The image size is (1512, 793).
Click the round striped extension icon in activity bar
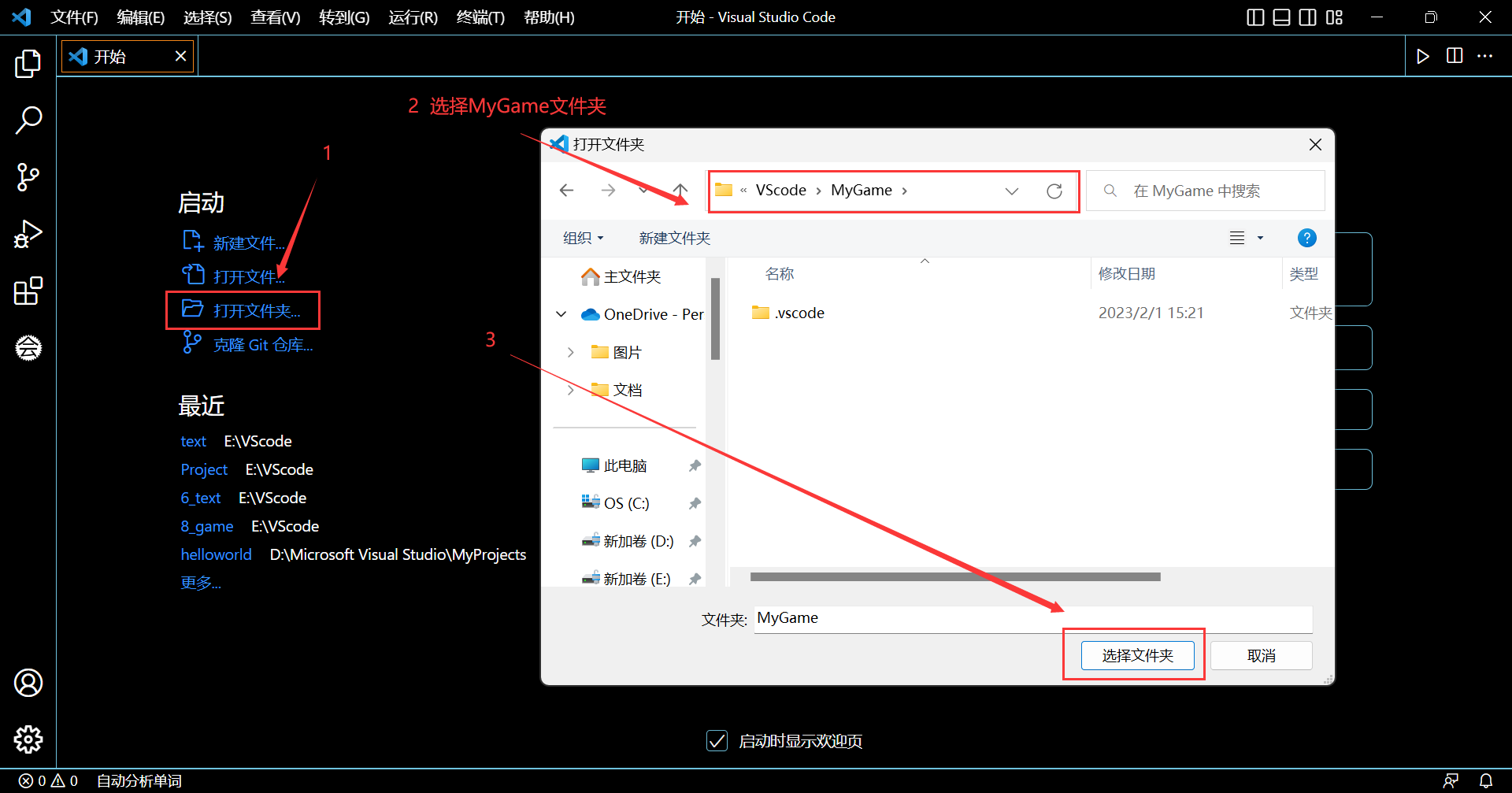28,347
